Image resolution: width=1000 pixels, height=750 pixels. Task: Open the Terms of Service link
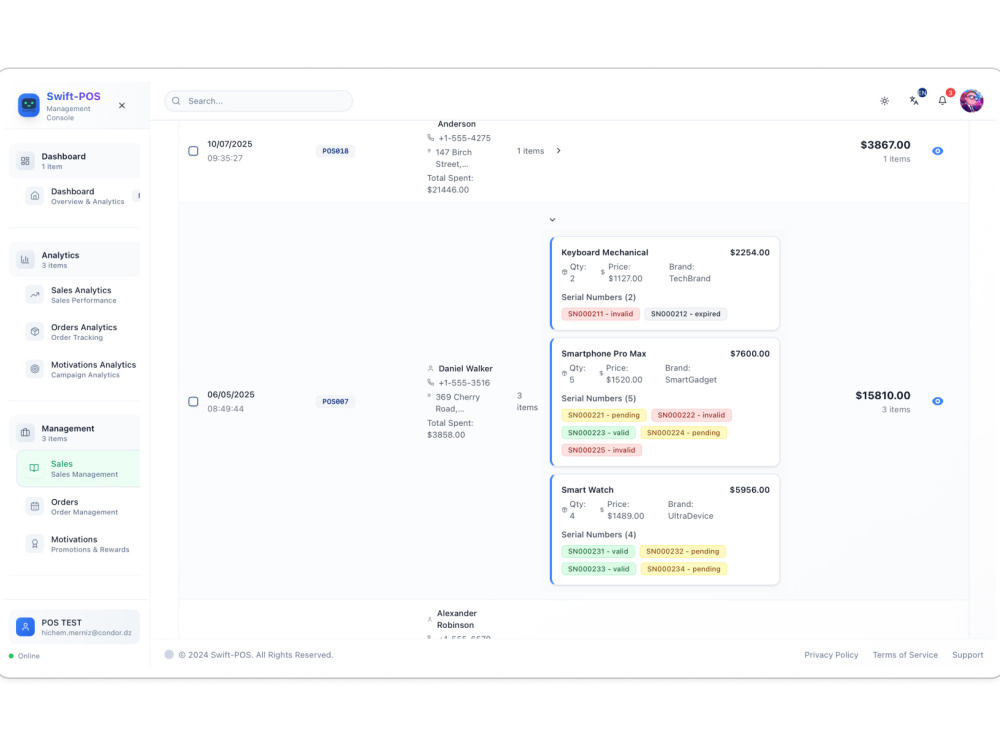(x=905, y=655)
